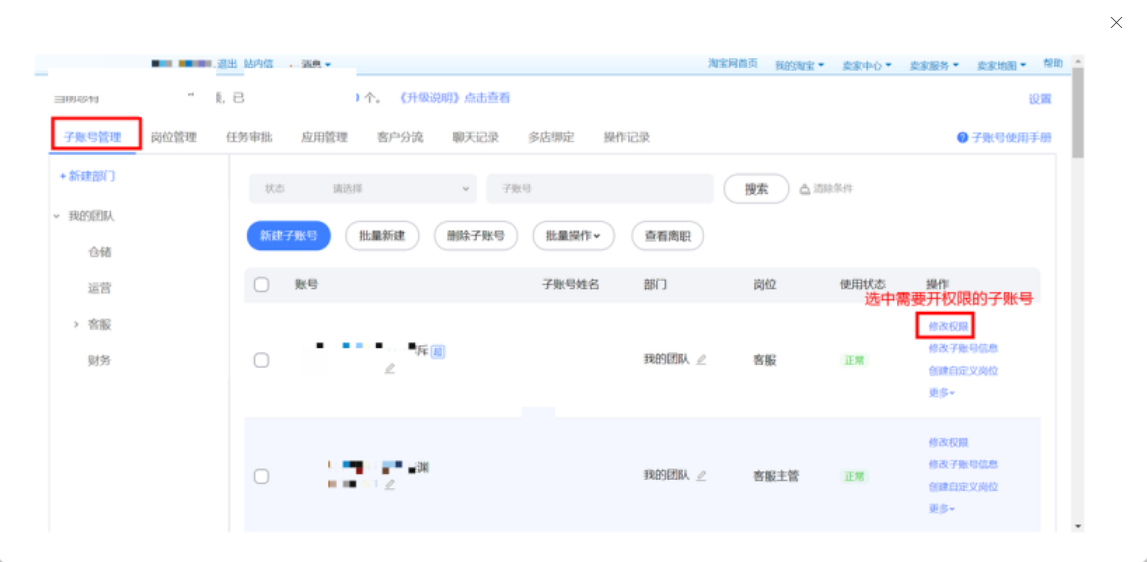Viewport: 1147px width, 562px height.
Task: Open the 消息 dropdown in top bar
Action: point(316,64)
